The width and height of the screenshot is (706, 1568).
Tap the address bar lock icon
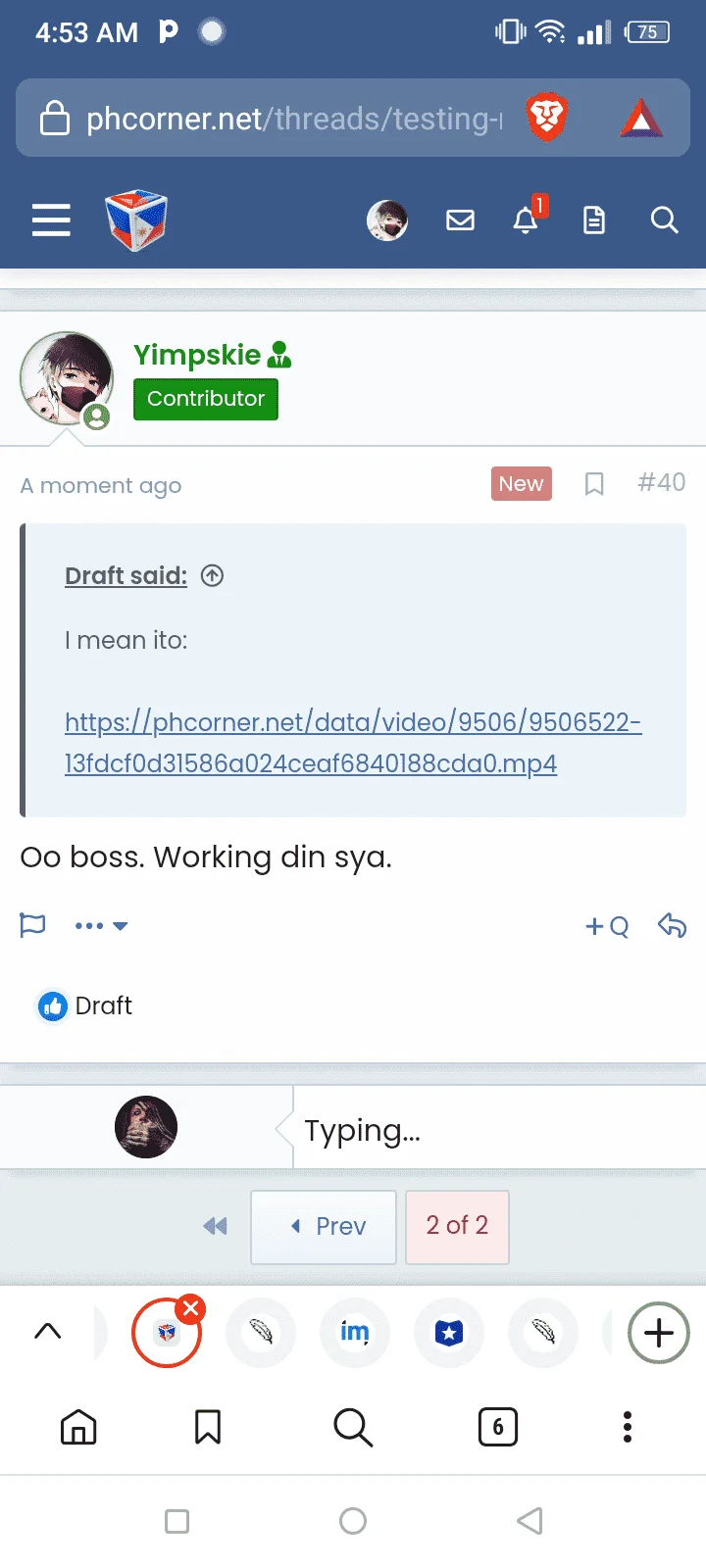point(54,118)
